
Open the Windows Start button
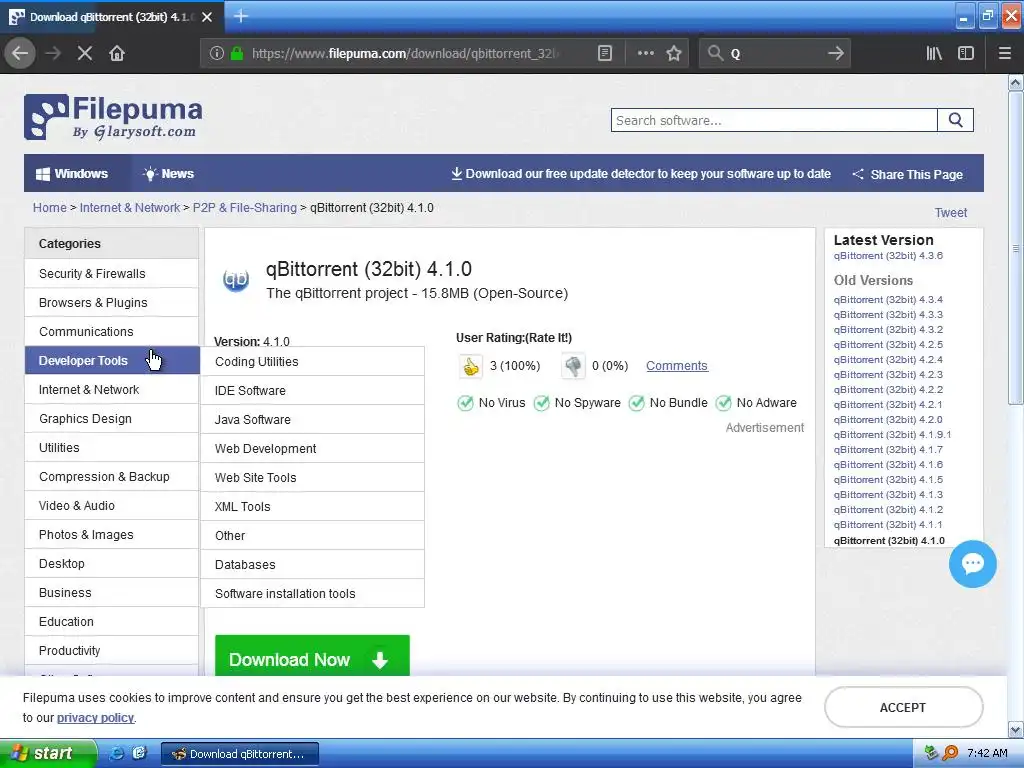tap(48, 753)
